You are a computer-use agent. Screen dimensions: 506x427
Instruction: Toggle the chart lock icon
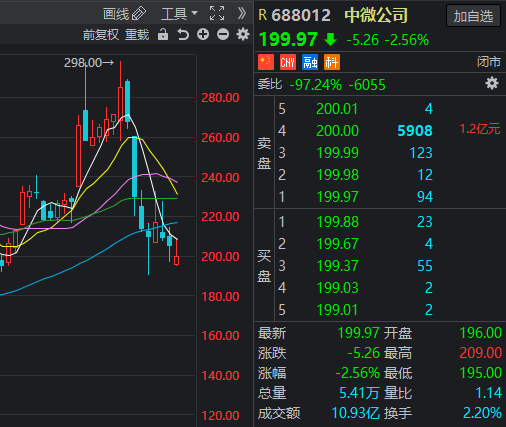click(x=163, y=34)
